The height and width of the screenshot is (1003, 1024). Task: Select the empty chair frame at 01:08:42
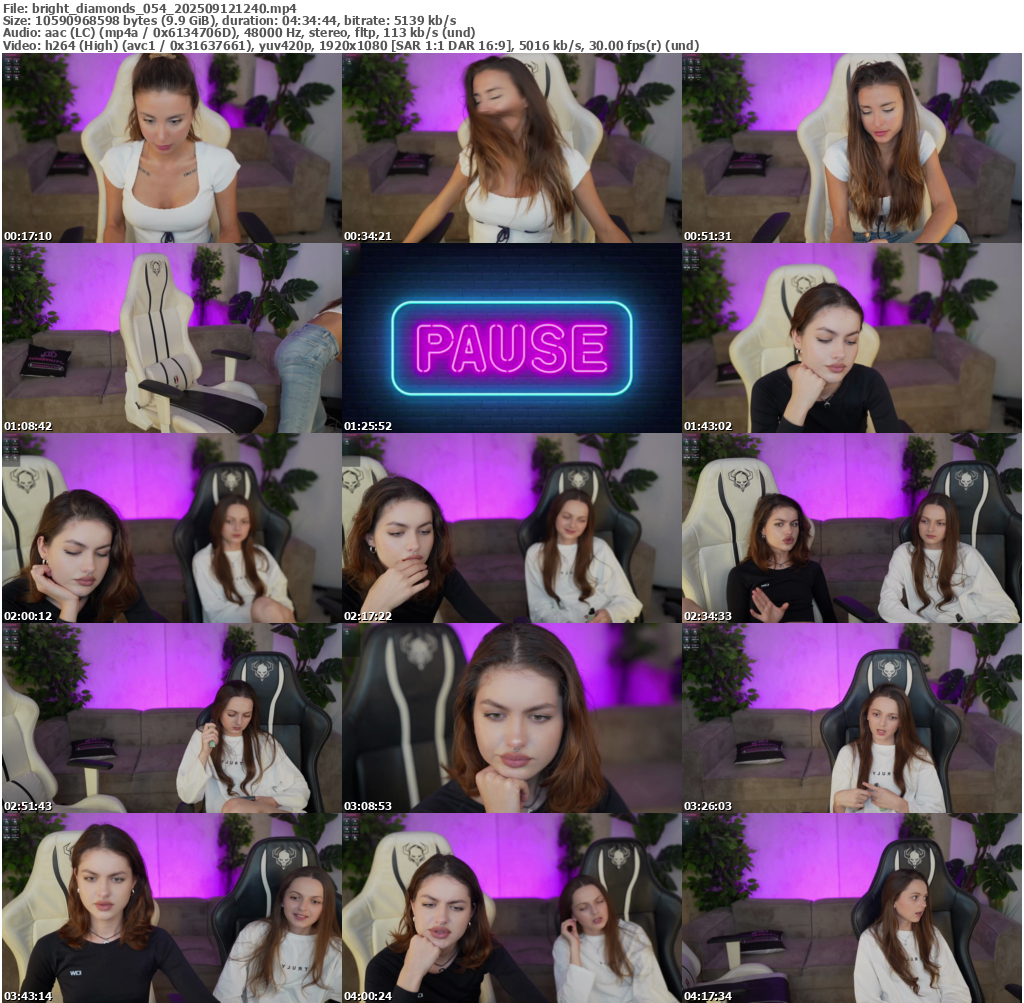pyautogui.click(x=172, y=338)
